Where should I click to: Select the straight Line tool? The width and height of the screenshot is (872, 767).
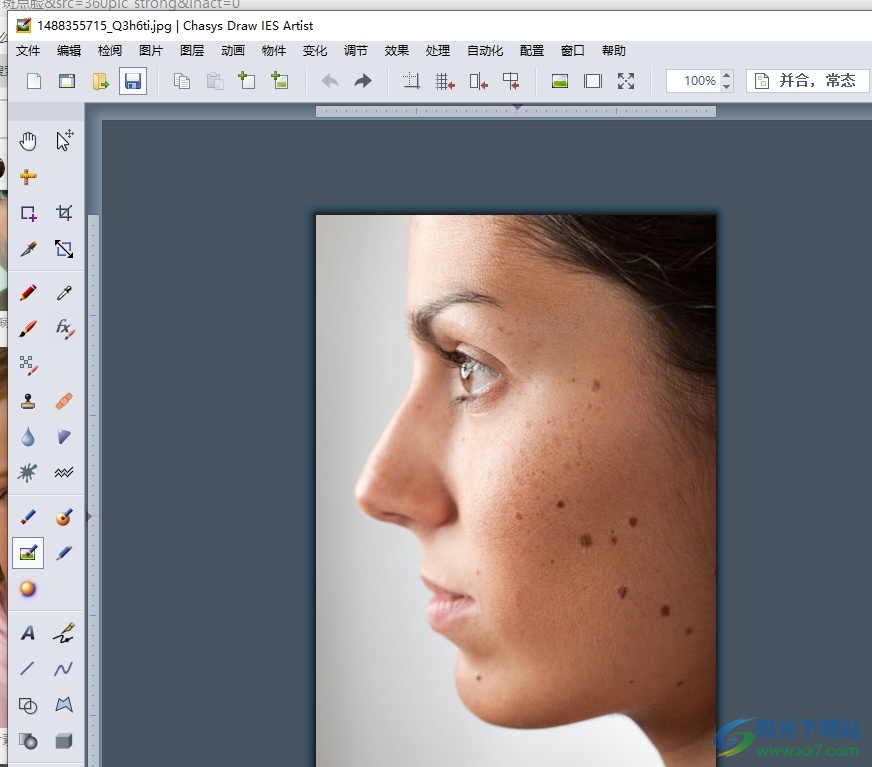click(x=28, y=669)
